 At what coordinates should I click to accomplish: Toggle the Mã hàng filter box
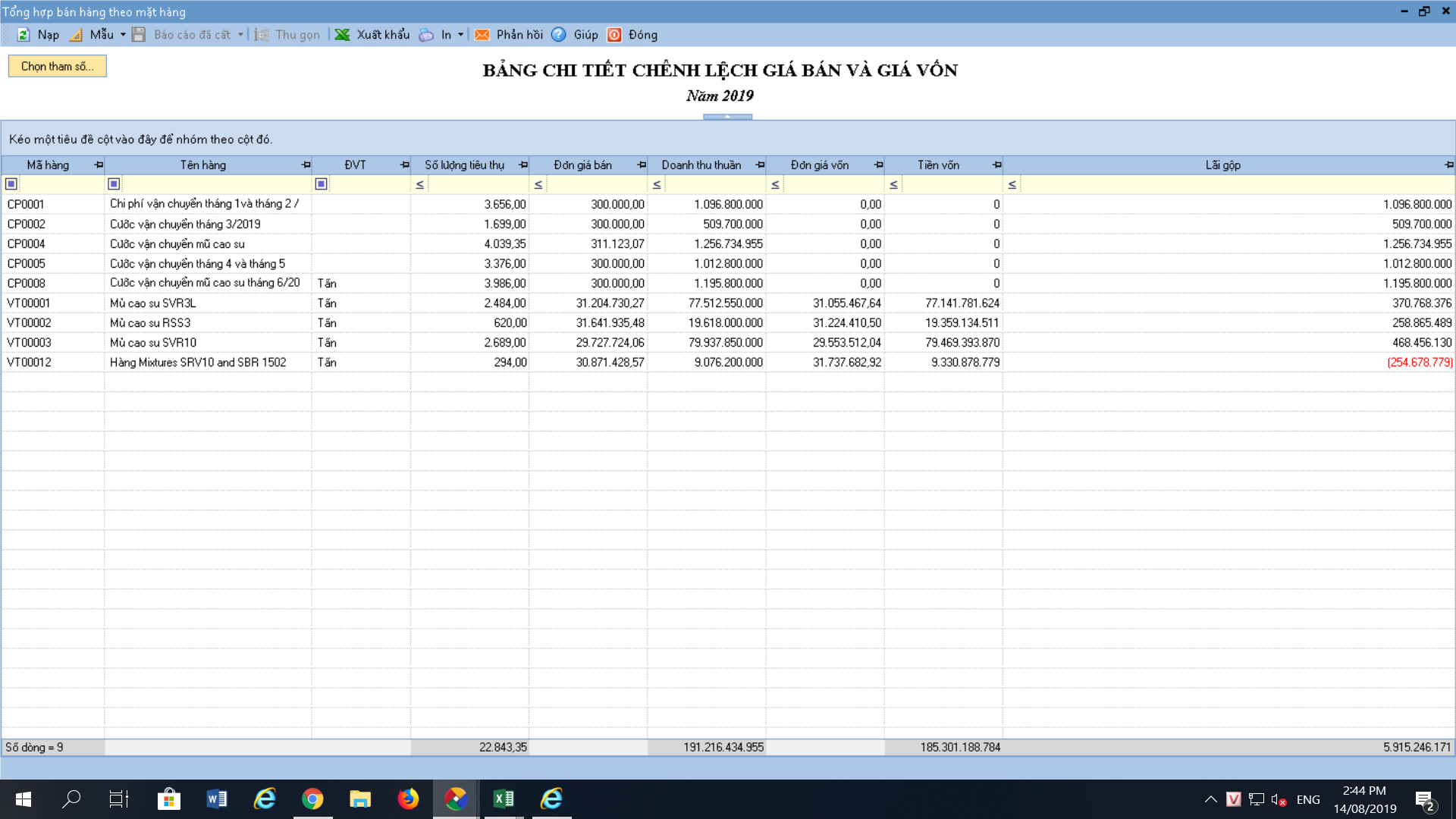click(x=11, y=184)
